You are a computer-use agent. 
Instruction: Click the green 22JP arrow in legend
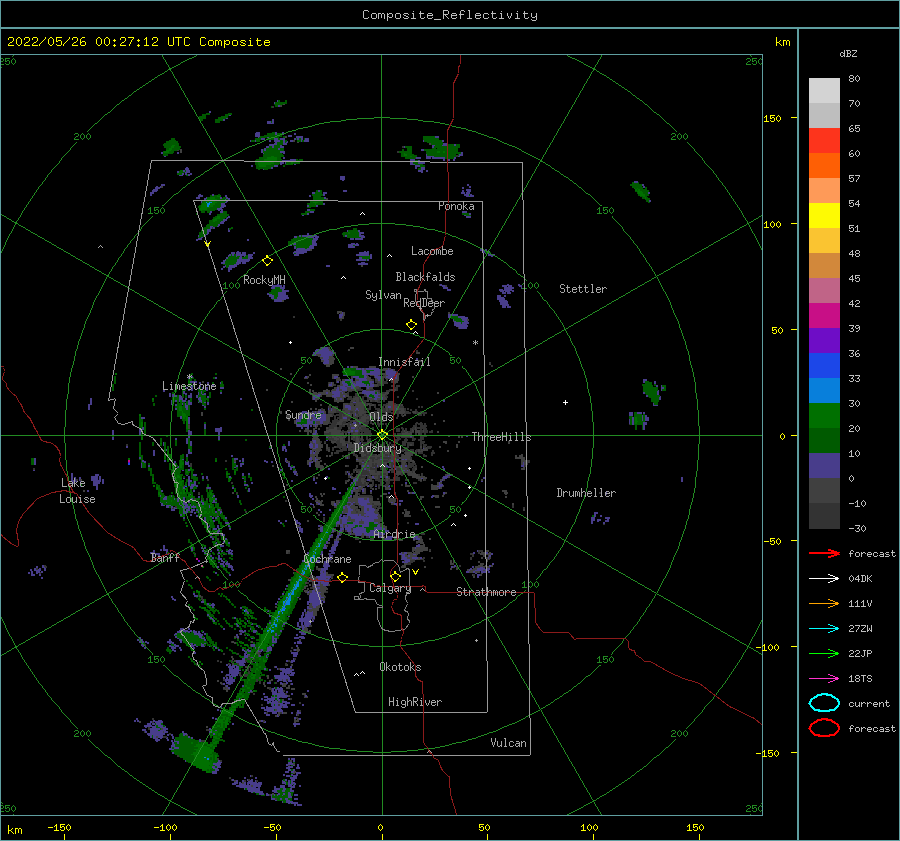[824, 653]
